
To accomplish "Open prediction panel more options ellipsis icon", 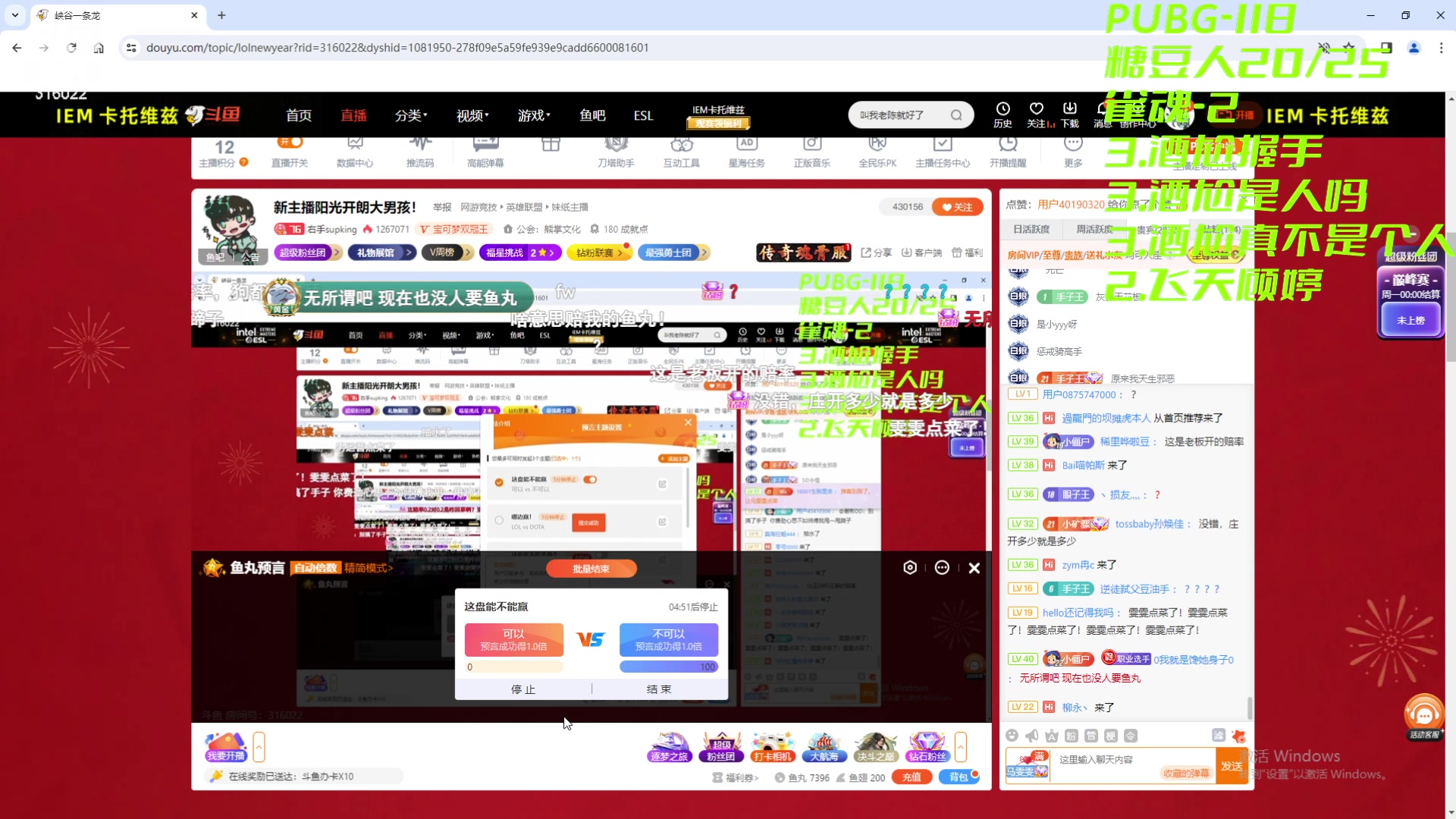I will pyautogui.click(x=942, y=568).
